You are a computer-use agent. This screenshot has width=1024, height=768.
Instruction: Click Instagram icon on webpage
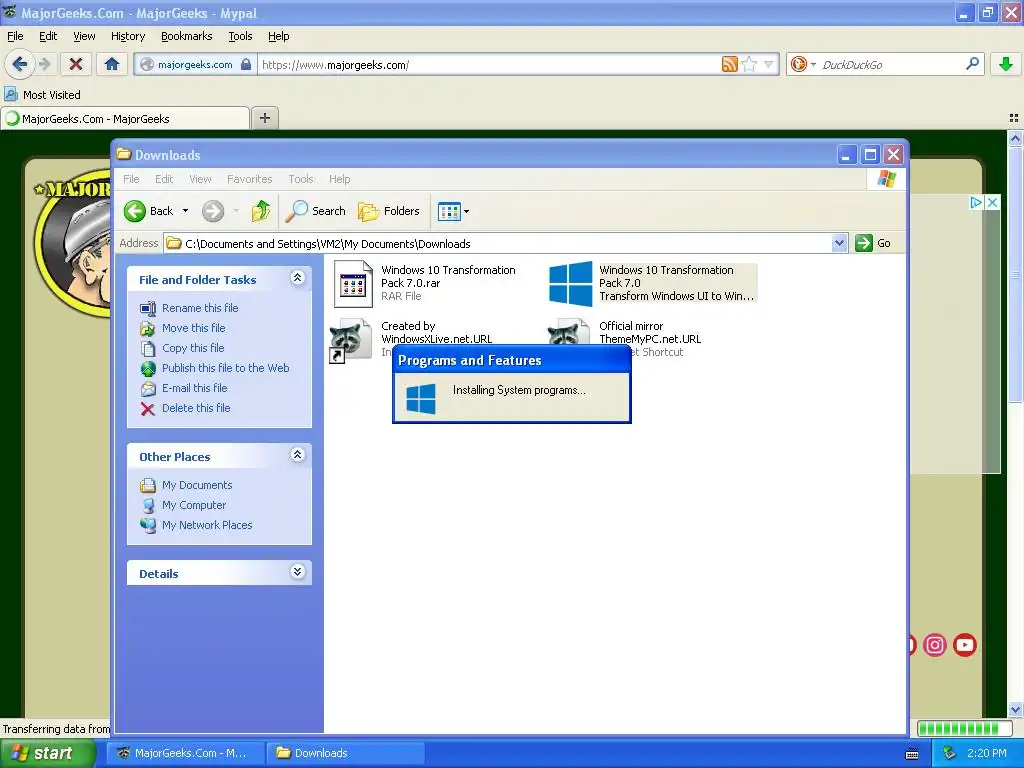coord(935,645)
